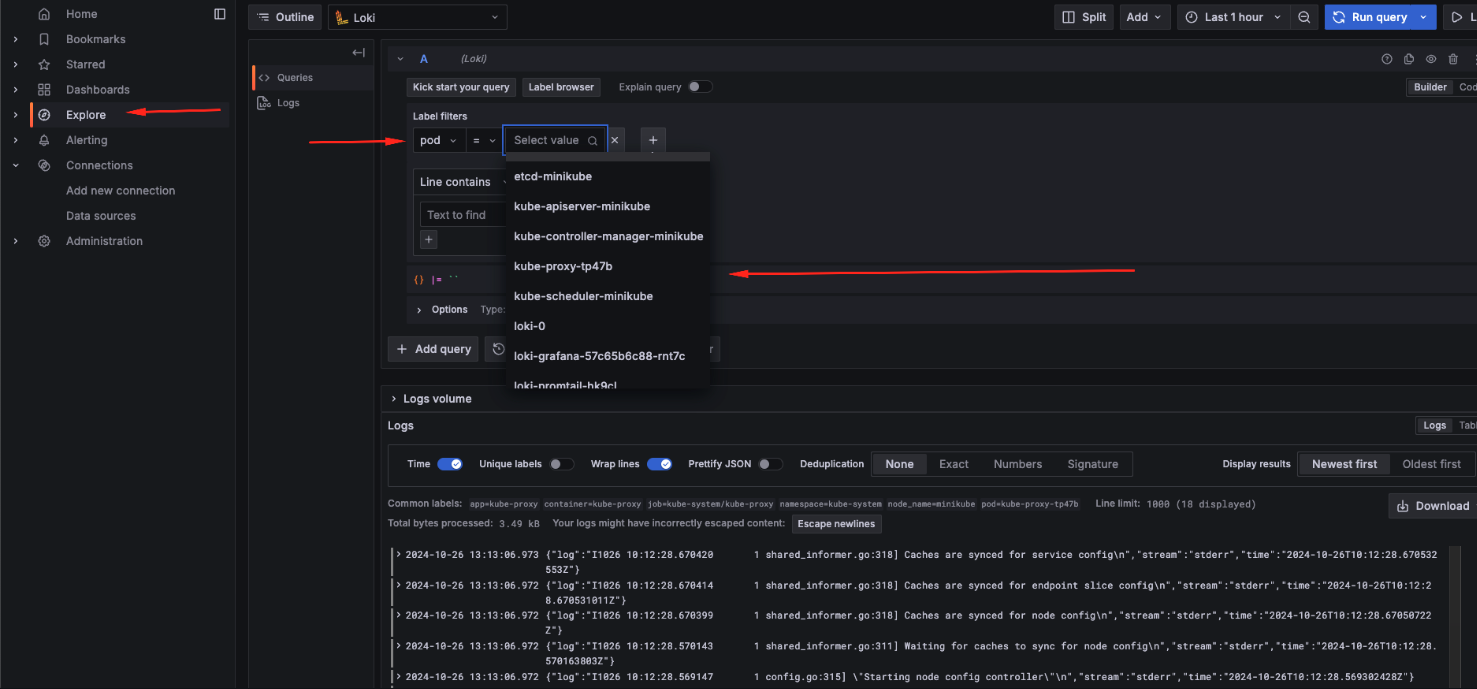Choose loki-grafana-57c65b6c88-rnt7c option

click(x=608, y=356)
